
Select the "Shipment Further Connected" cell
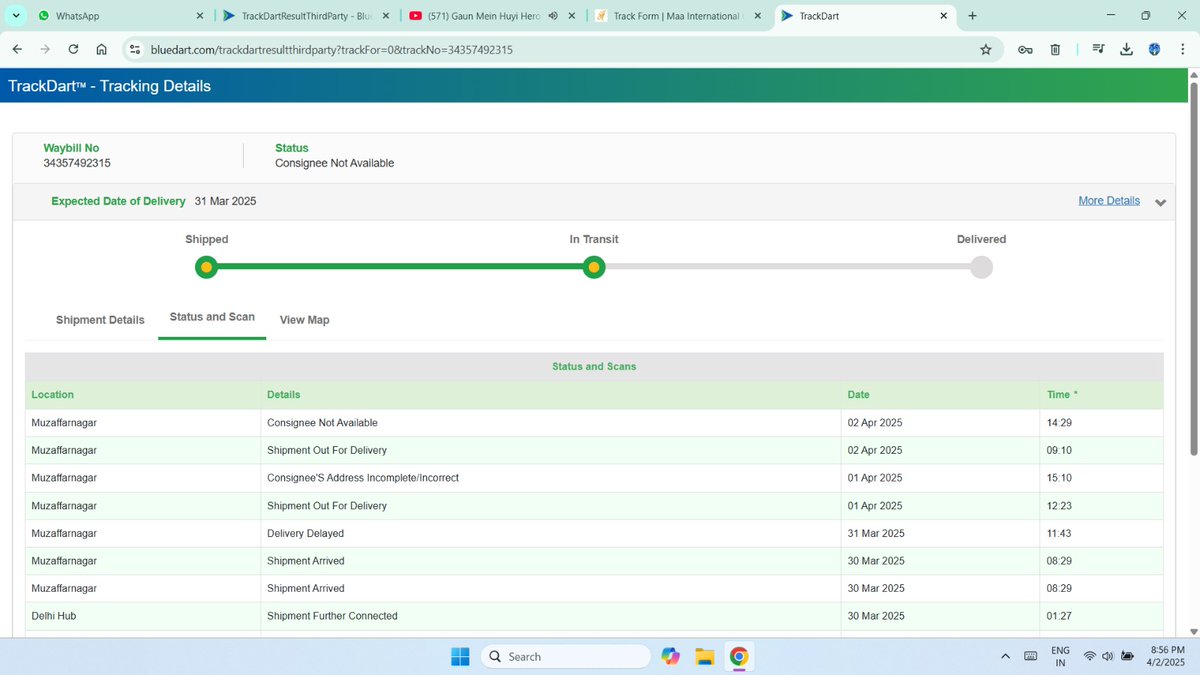pyautogui.click(x=553, y=616)
